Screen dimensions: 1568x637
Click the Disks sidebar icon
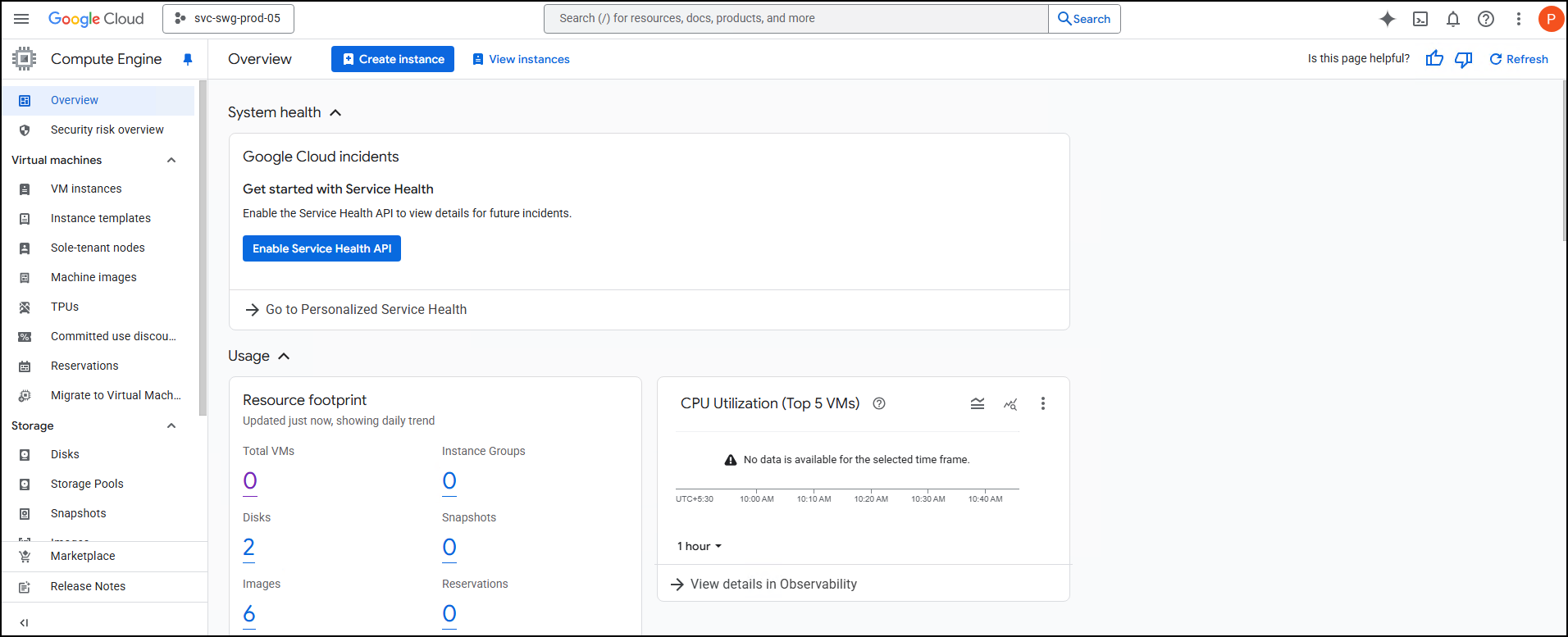25,454
